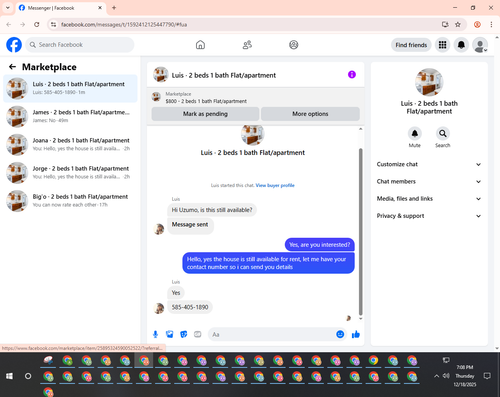Expand Privacy & support section
This screenshot has height=397, width=500.
(429, 216)
